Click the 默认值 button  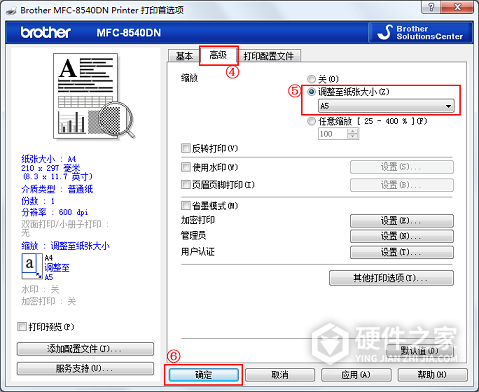click(x=420, y=351)
